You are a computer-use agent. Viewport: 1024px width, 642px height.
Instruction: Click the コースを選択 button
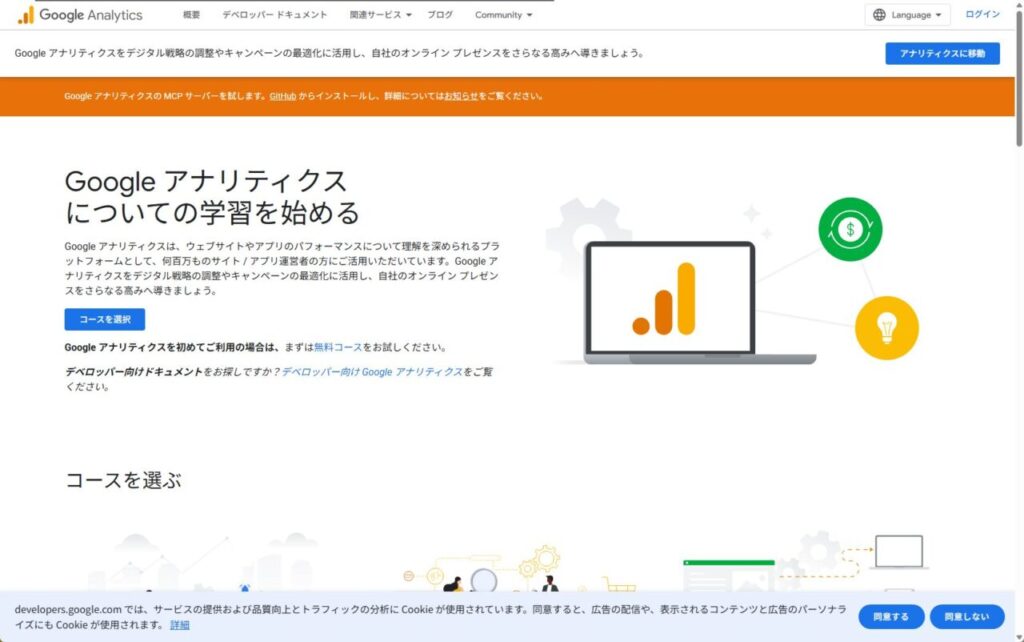(x=105, y=319)
